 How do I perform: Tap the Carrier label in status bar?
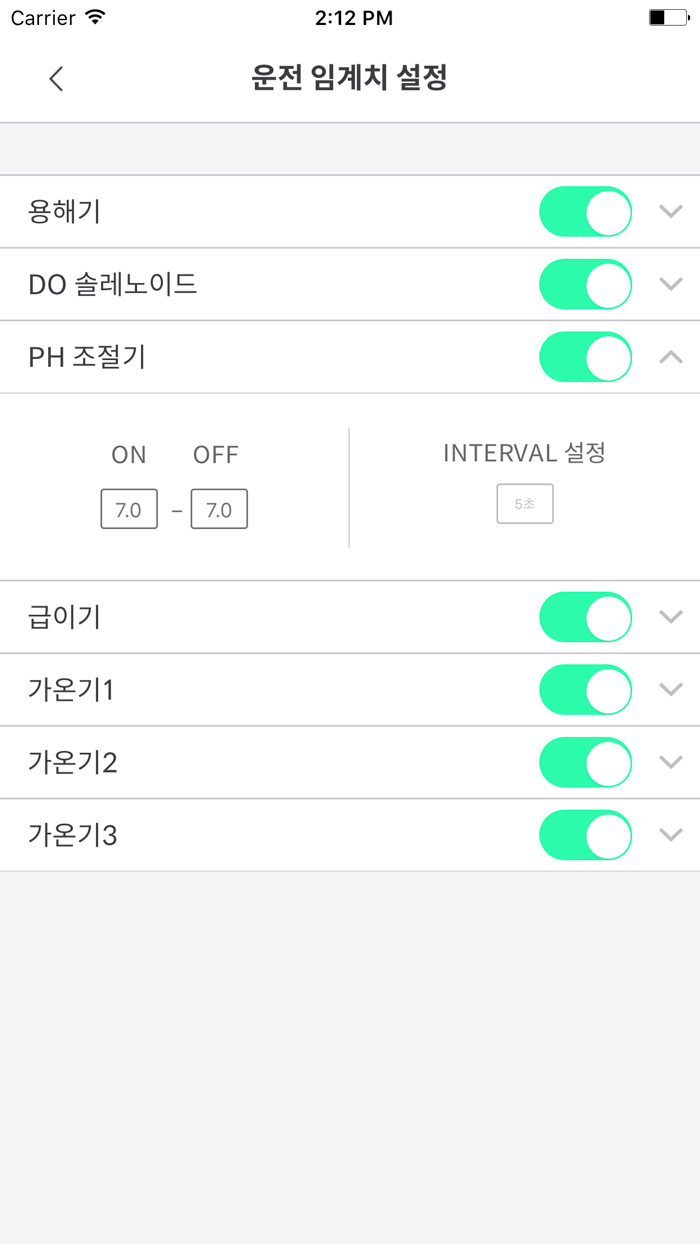click(40, 17)
